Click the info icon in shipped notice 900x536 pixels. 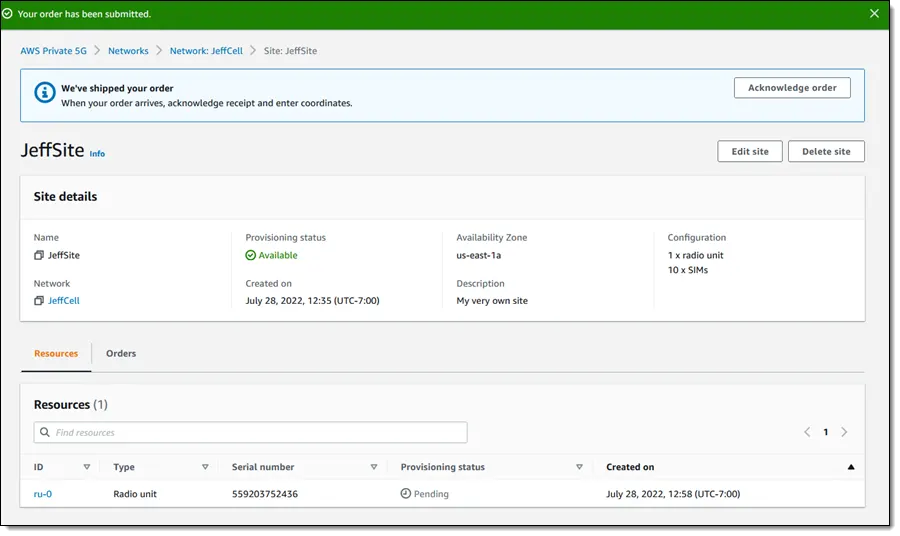click(45, 92)
